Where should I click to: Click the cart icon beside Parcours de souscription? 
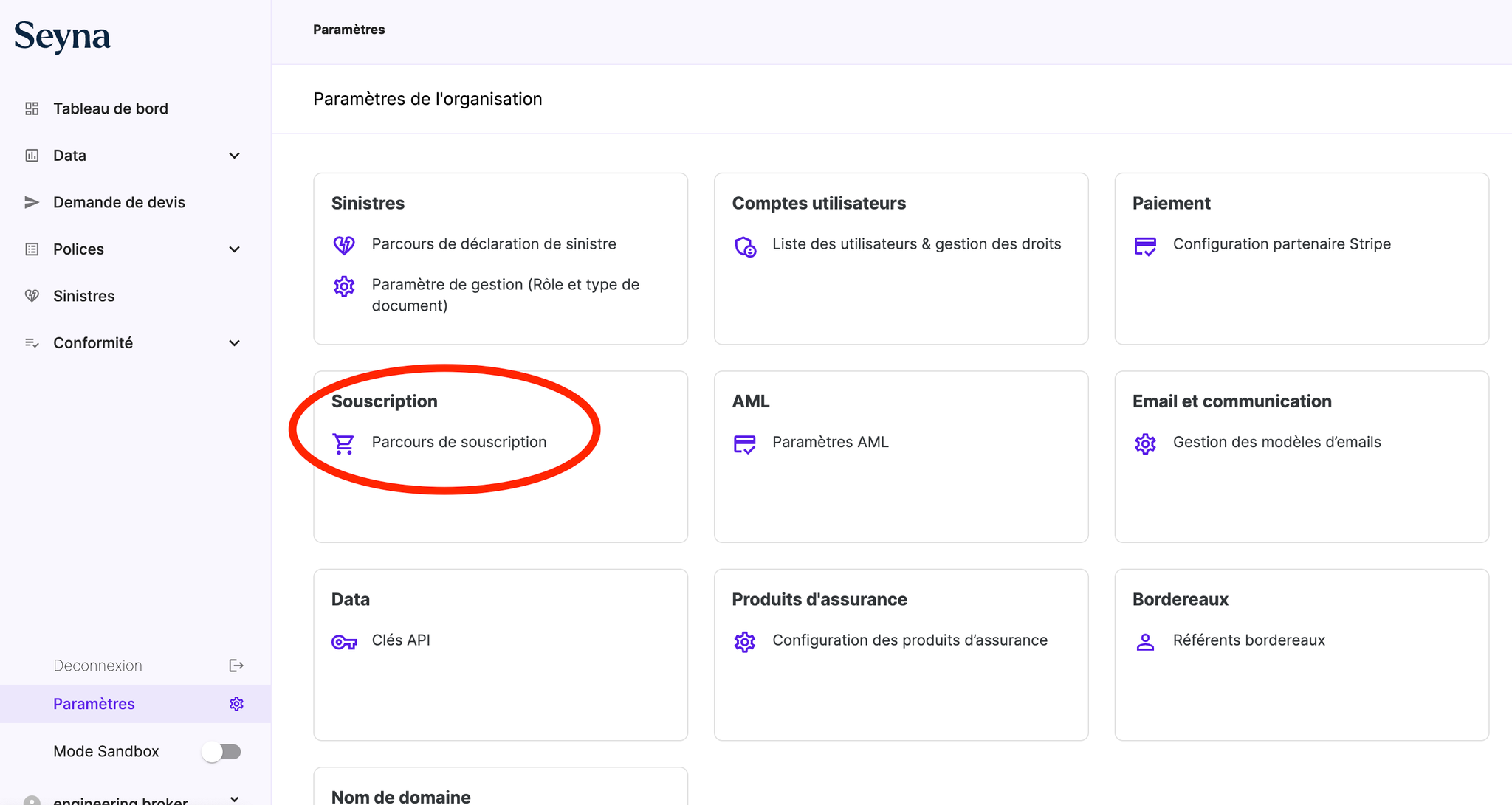click(343, 443)
